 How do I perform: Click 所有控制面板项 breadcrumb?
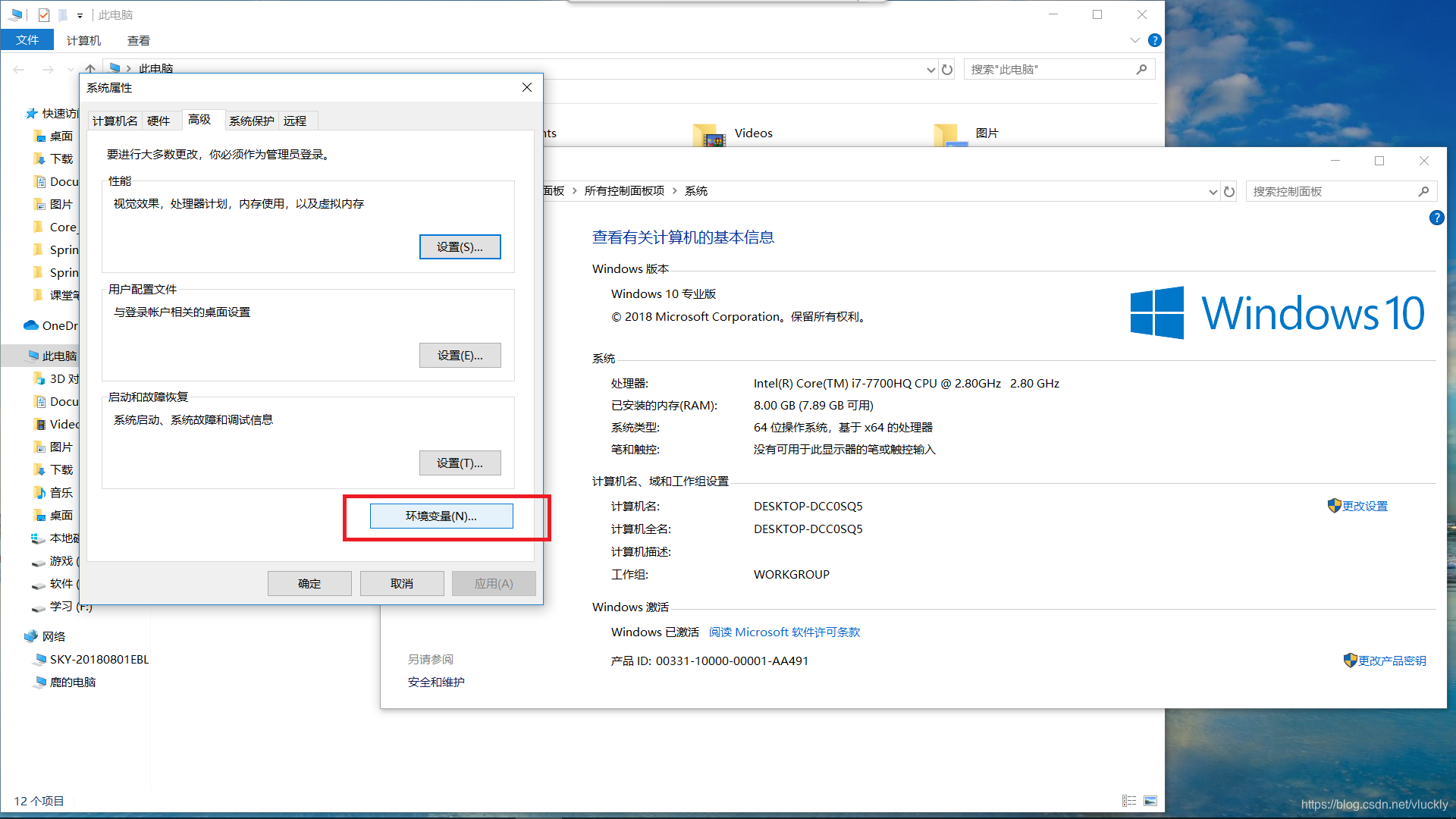(624, 191)
